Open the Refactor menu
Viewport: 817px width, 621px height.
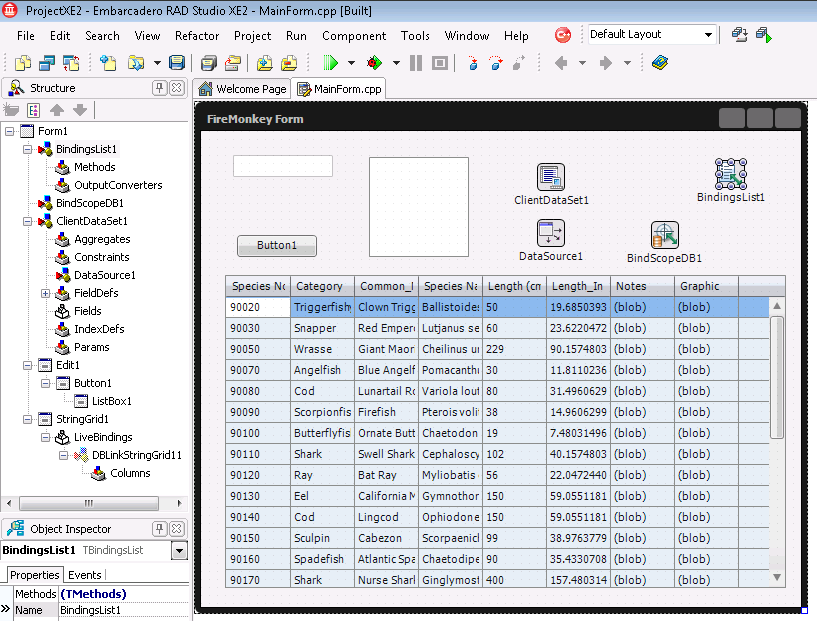pos(197,36)
